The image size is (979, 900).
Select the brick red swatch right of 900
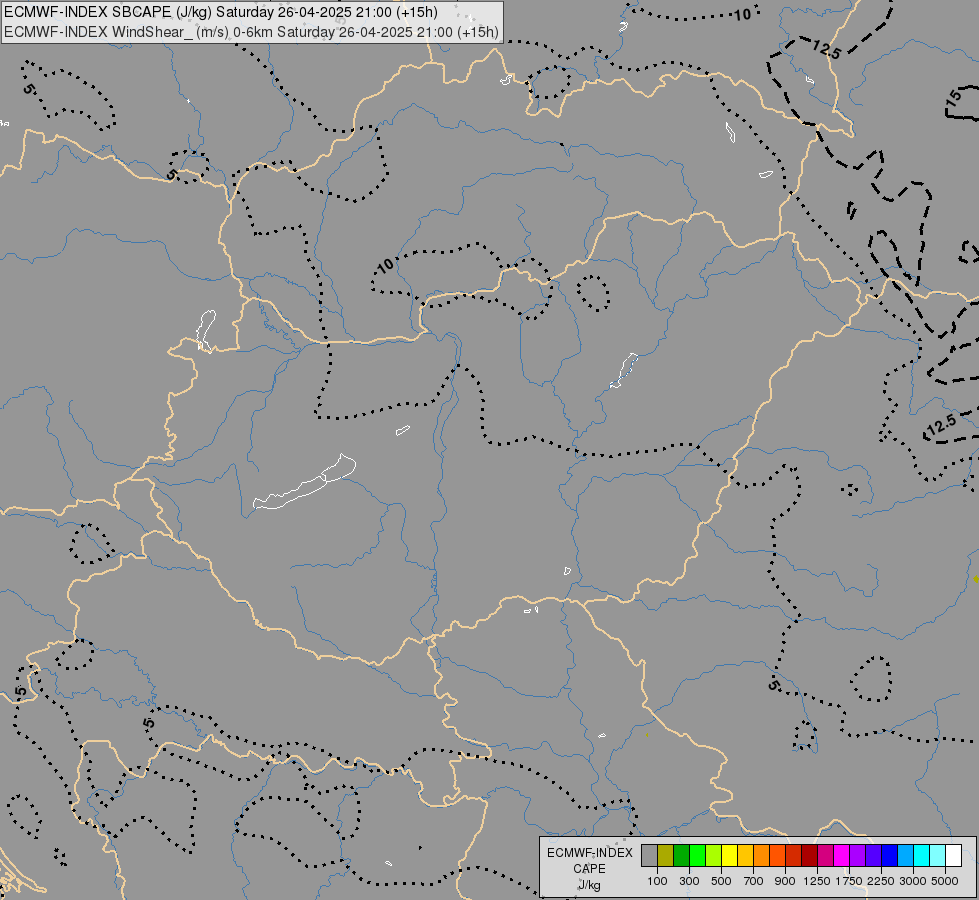[793, 856]
